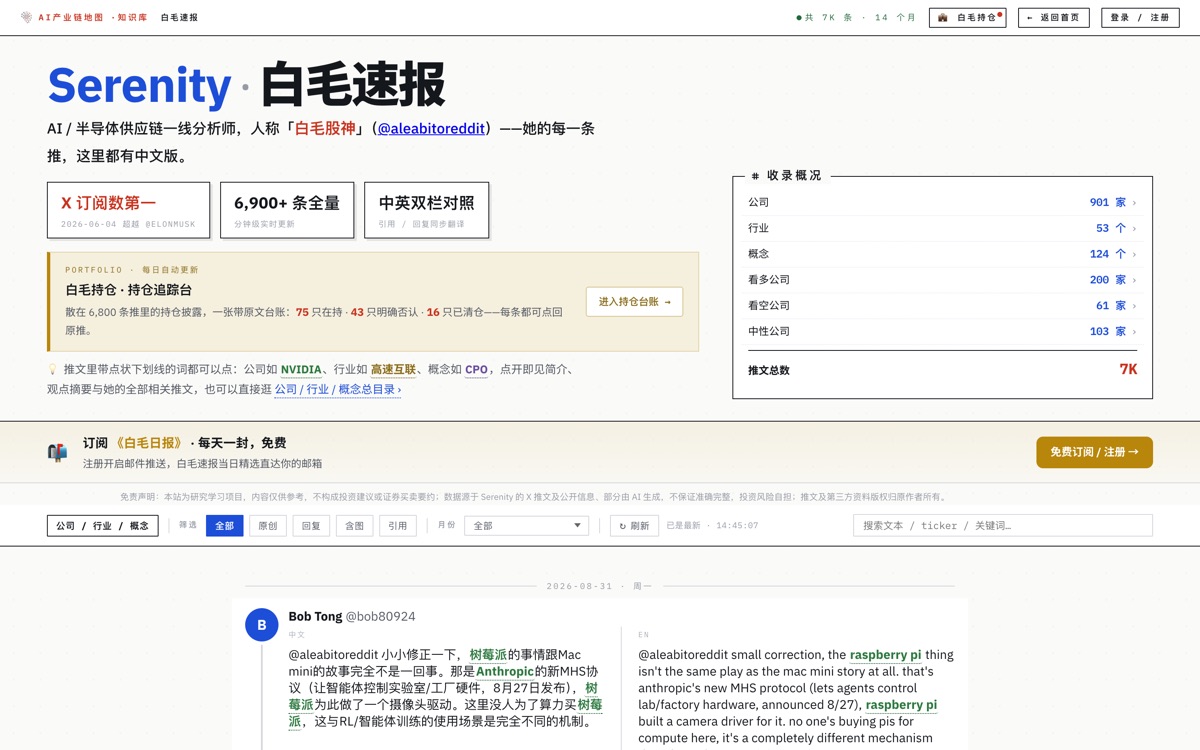Click 免费订阅 / 注册 button
The height and width of the screenshot is (750, 1200).
coord(1094,452)
